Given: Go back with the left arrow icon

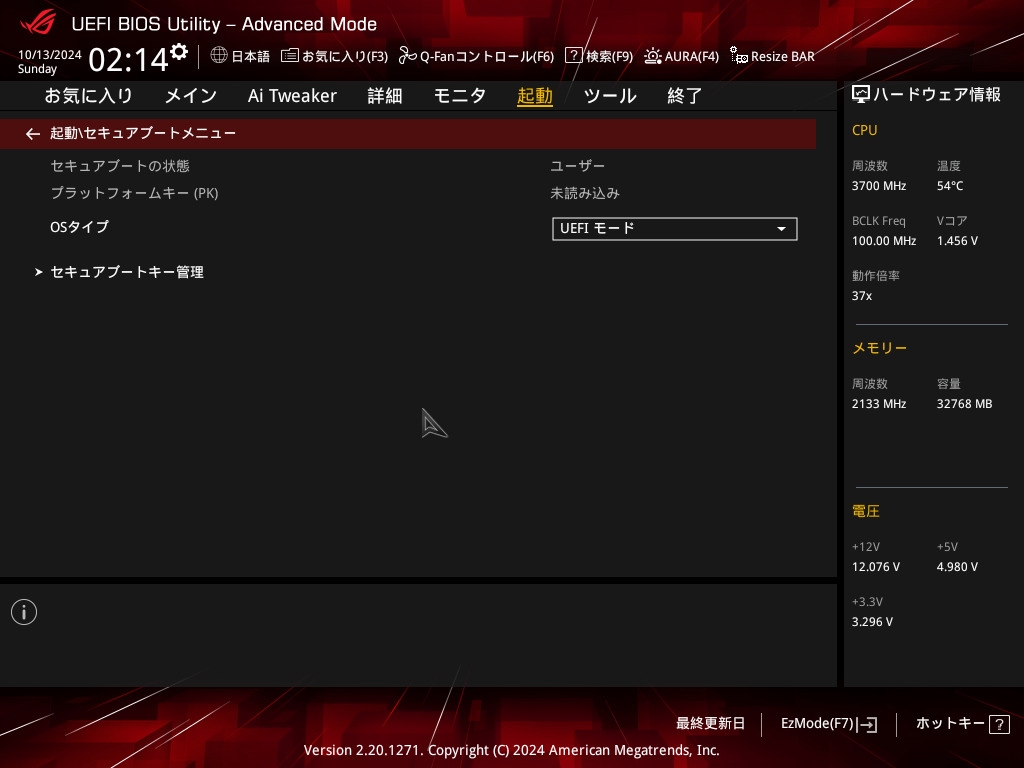Looking at the screenshot, I should point(33,134).
